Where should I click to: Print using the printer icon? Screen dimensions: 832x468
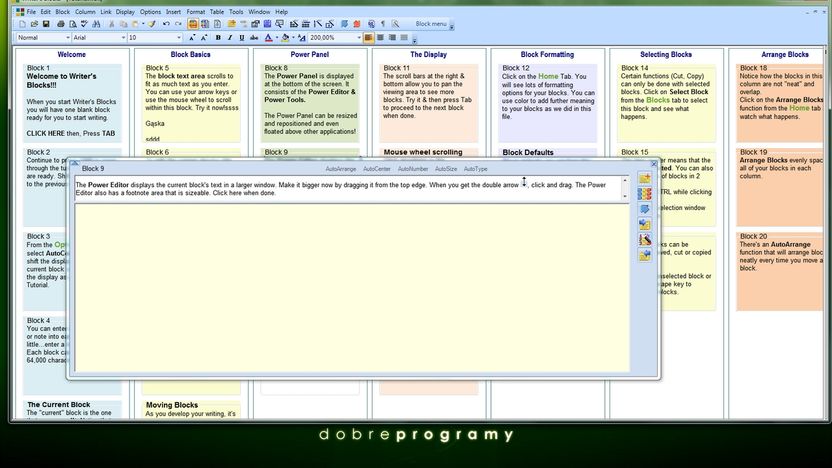60,24
